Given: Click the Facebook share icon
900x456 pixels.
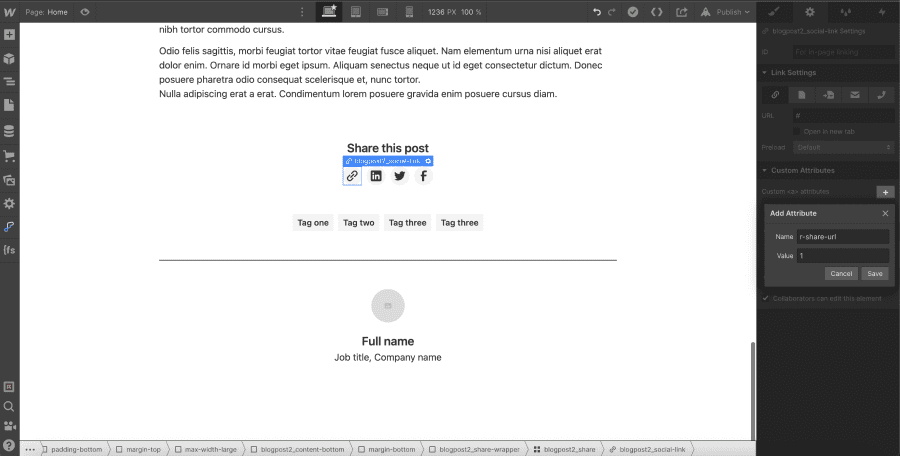Looking at the screenshot, I should click(424, 176).
